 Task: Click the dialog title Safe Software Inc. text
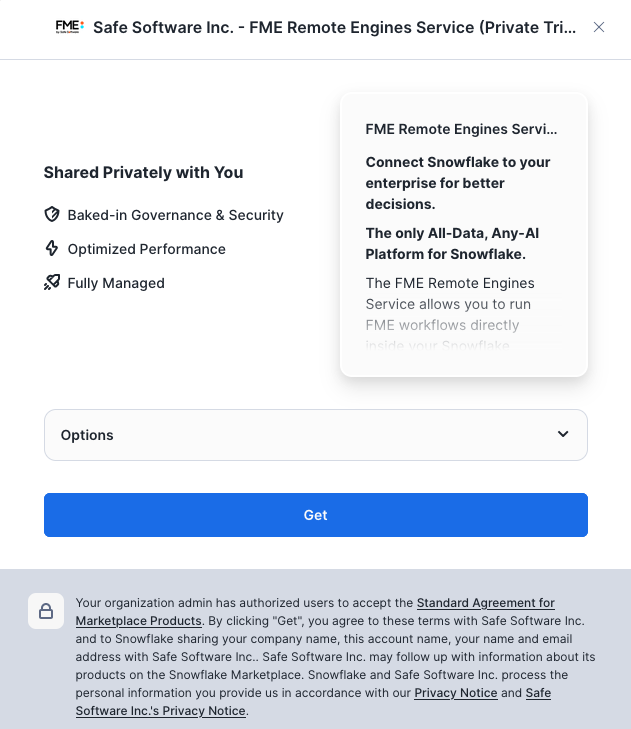click(x=334, y=27)
